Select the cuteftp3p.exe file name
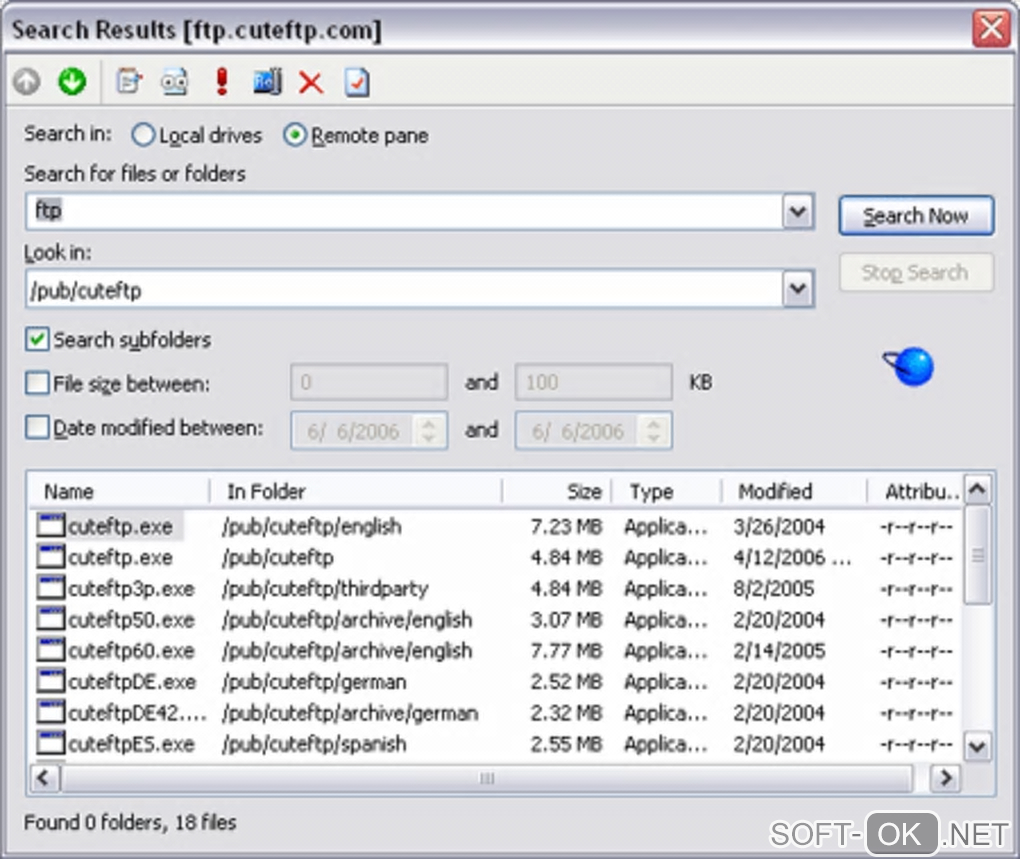The image size is (1020, 859). [x=131, y=588]
